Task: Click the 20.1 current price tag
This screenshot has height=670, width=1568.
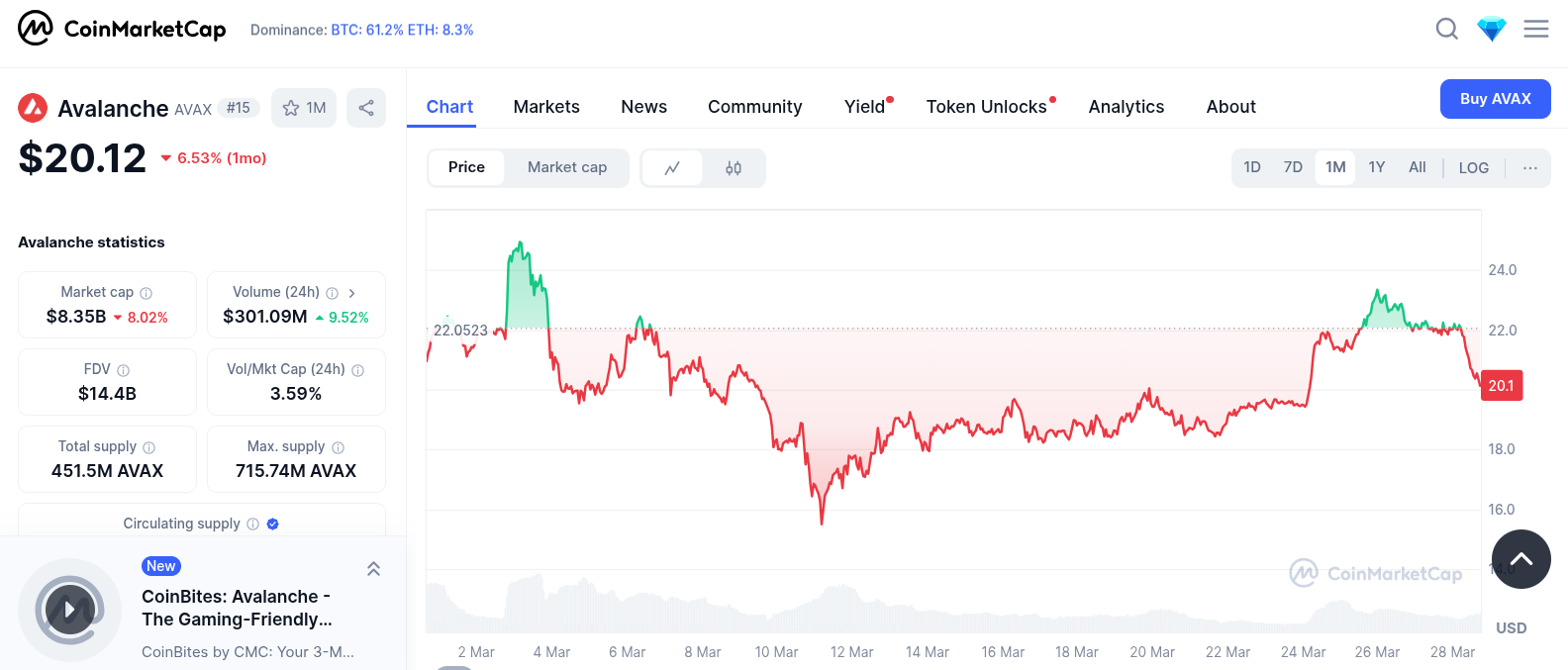Action: click(x=1502, y=386)
